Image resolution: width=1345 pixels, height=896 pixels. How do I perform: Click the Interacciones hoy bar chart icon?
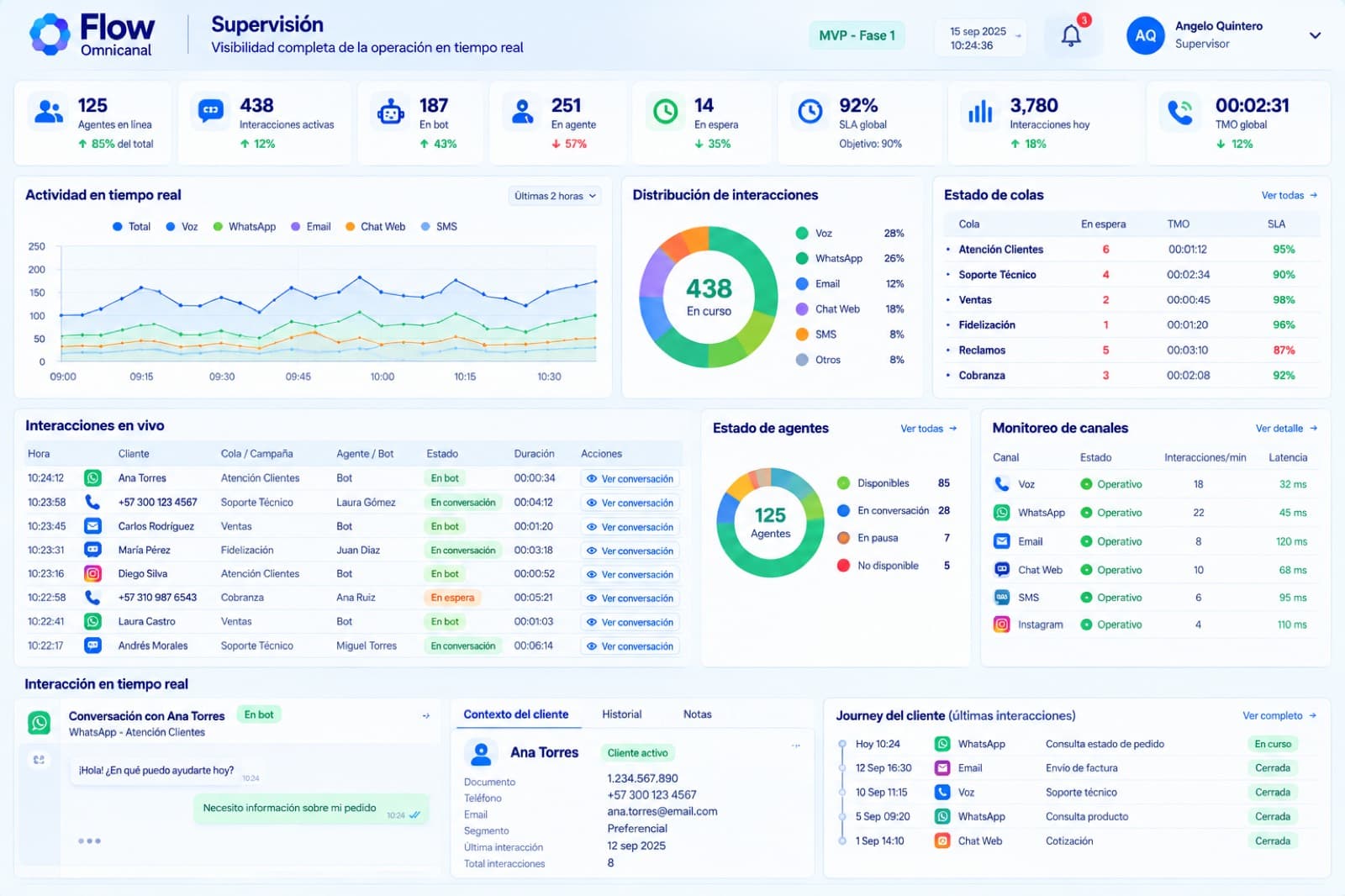(x=980, y=111)
